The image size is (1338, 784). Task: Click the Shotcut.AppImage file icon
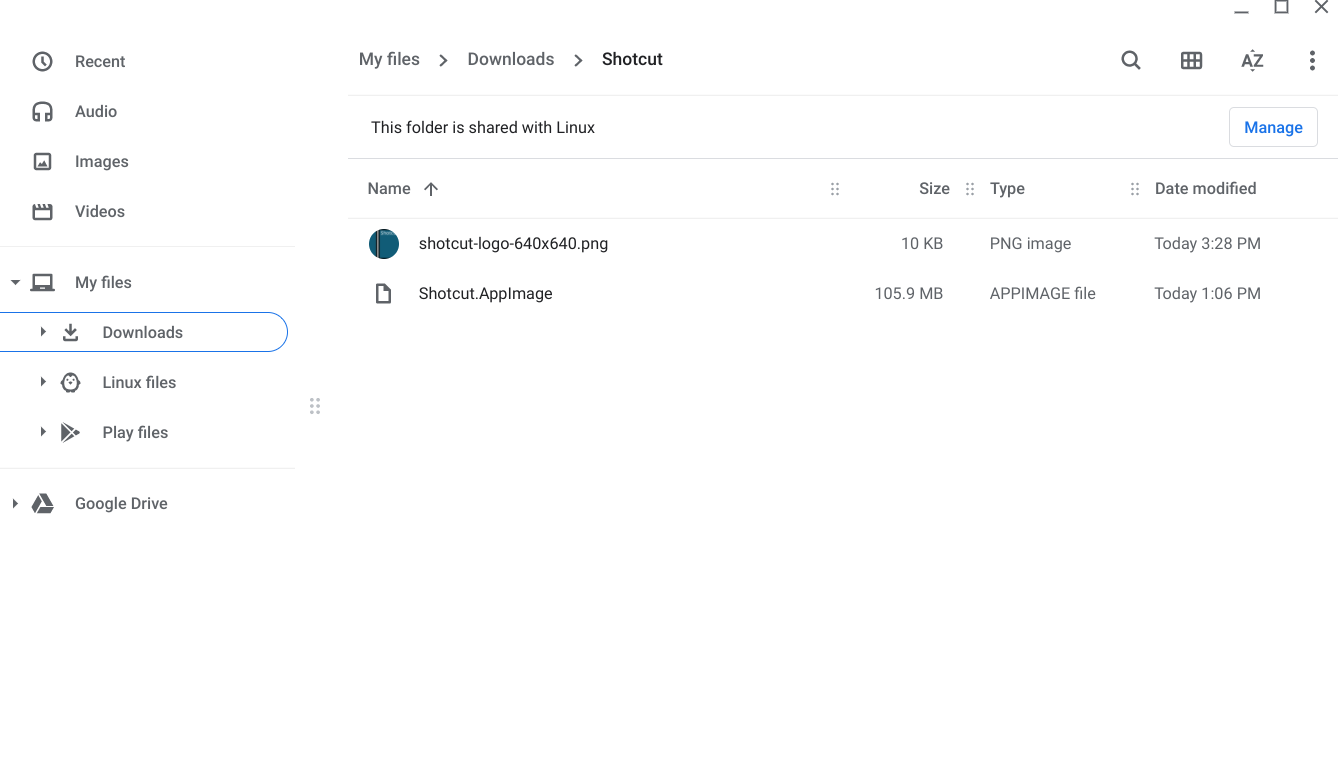pyautogui.click(x=383, y=294)
